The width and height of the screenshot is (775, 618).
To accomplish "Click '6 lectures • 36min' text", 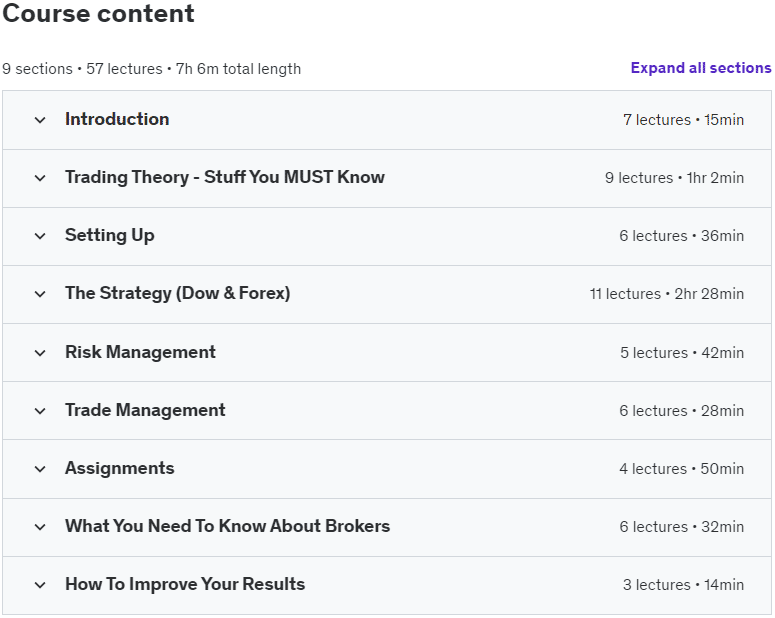I will (x=682, y=236).
